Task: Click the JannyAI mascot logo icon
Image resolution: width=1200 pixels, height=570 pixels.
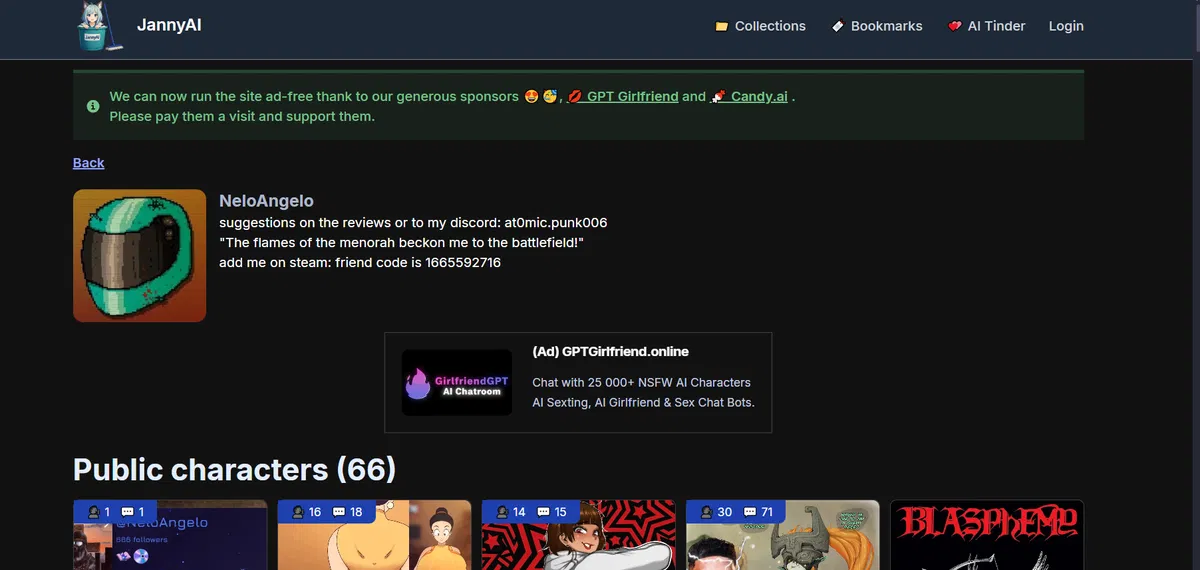Action: (x=98, y=25)
